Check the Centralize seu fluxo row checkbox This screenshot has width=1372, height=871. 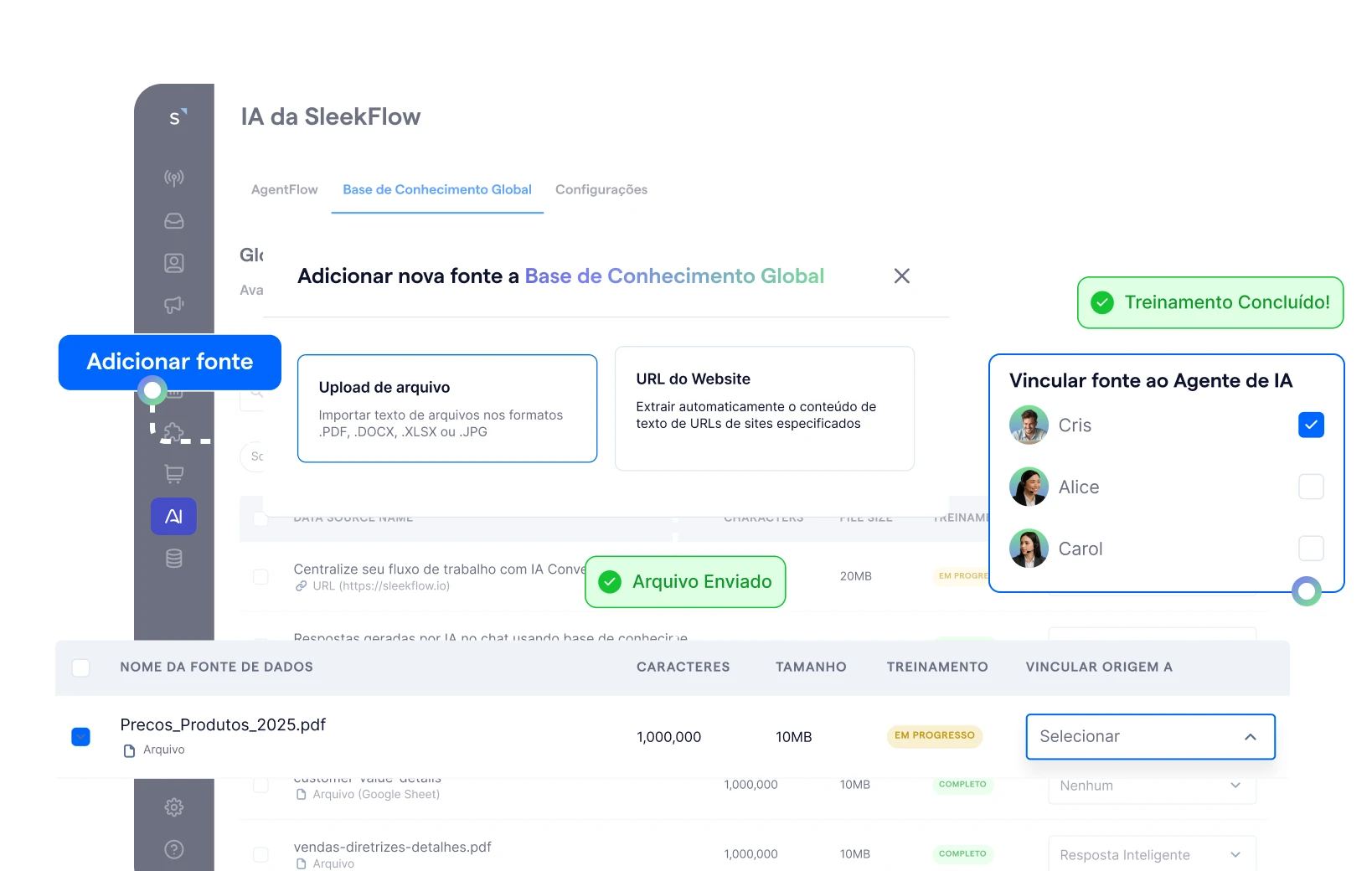[x=260, y=576]
